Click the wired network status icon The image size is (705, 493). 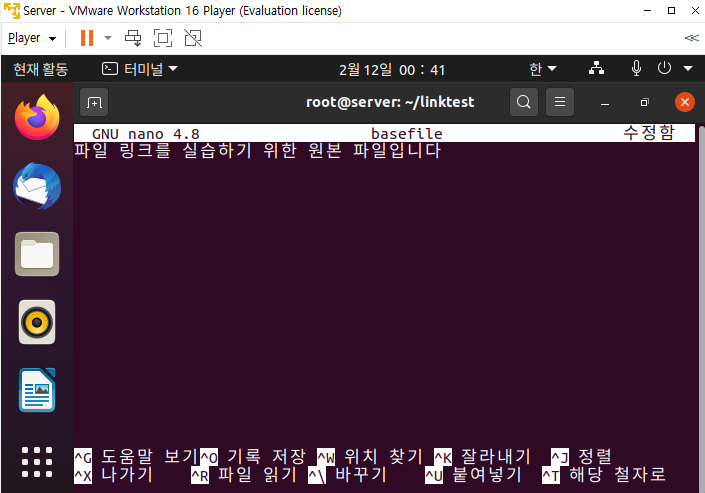tap(596, 68)
